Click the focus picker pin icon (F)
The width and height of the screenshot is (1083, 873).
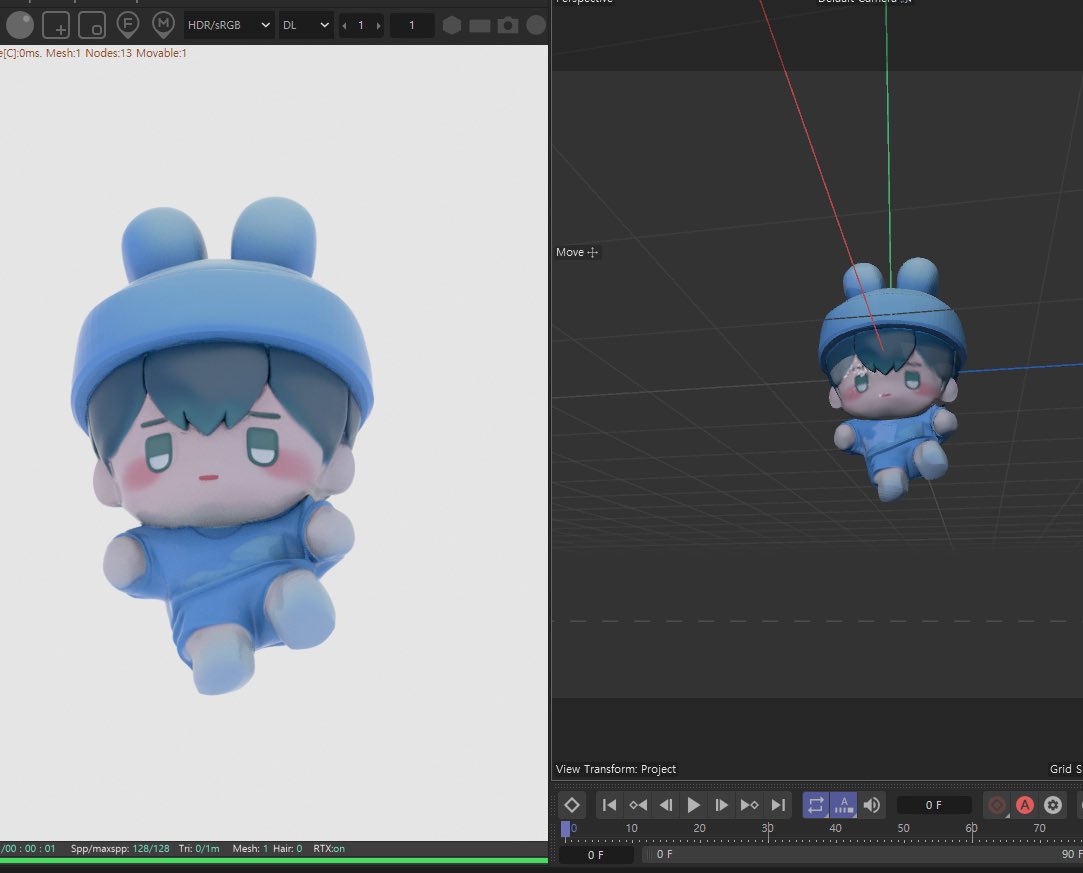[x=128, y=25]
